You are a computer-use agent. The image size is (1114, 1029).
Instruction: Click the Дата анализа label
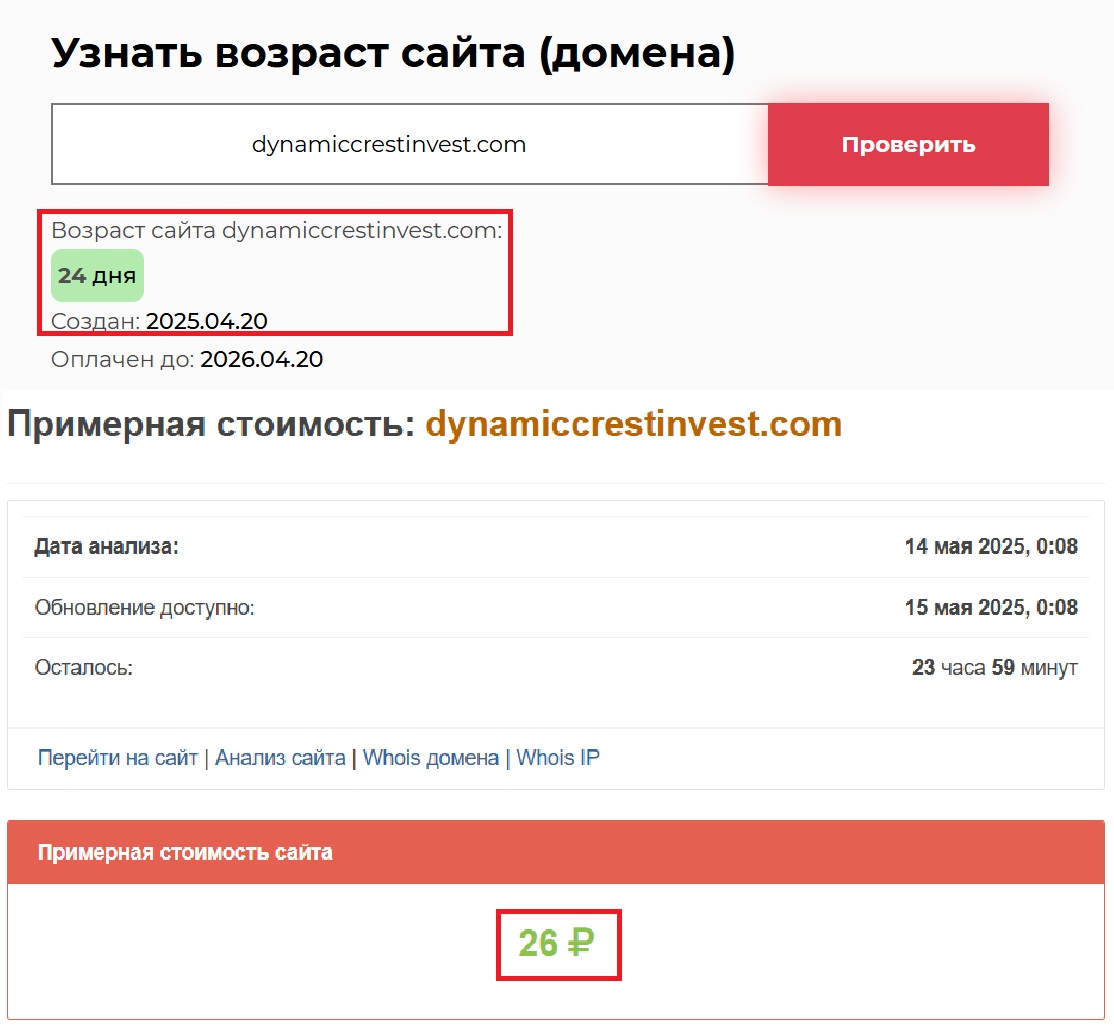(106, 547)
